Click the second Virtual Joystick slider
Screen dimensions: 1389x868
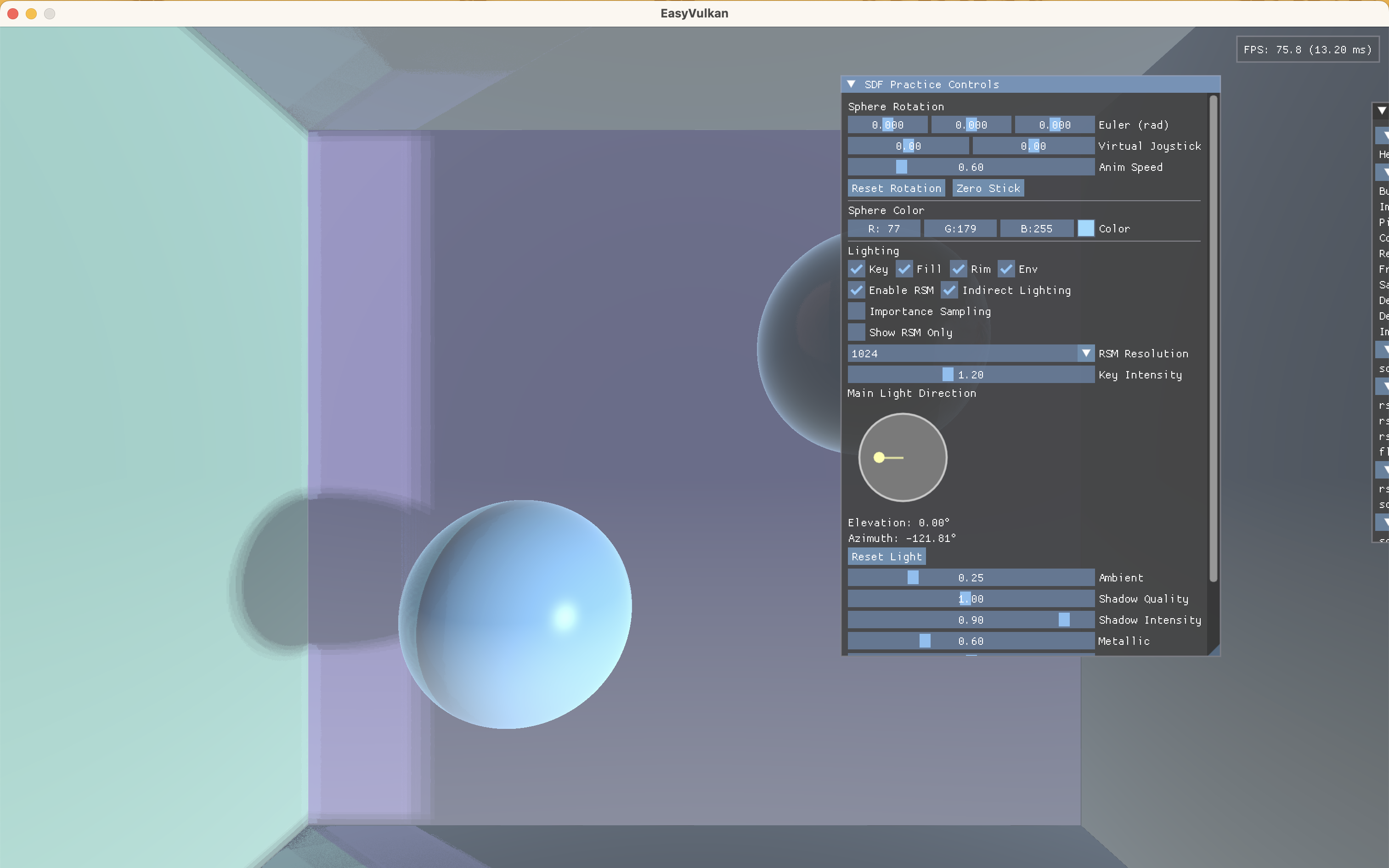1033,147
